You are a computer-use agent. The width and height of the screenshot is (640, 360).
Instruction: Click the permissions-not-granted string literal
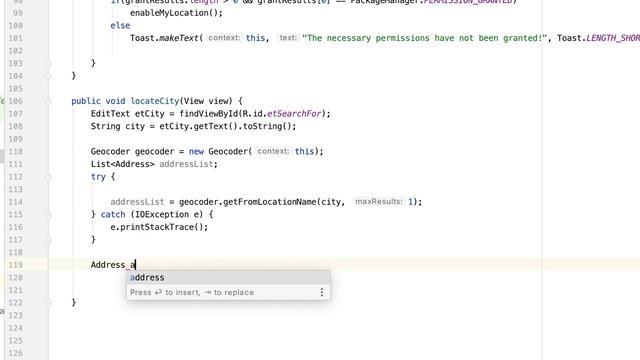424,38
